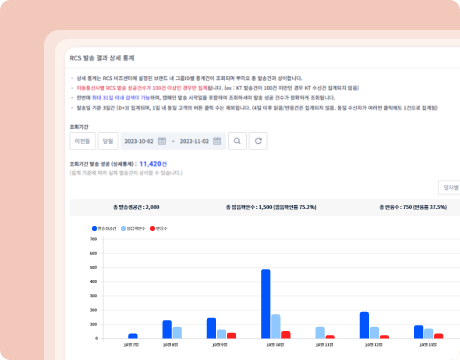
Task: Click the tallest dark blue bar near 500
Action: point(266,304)
